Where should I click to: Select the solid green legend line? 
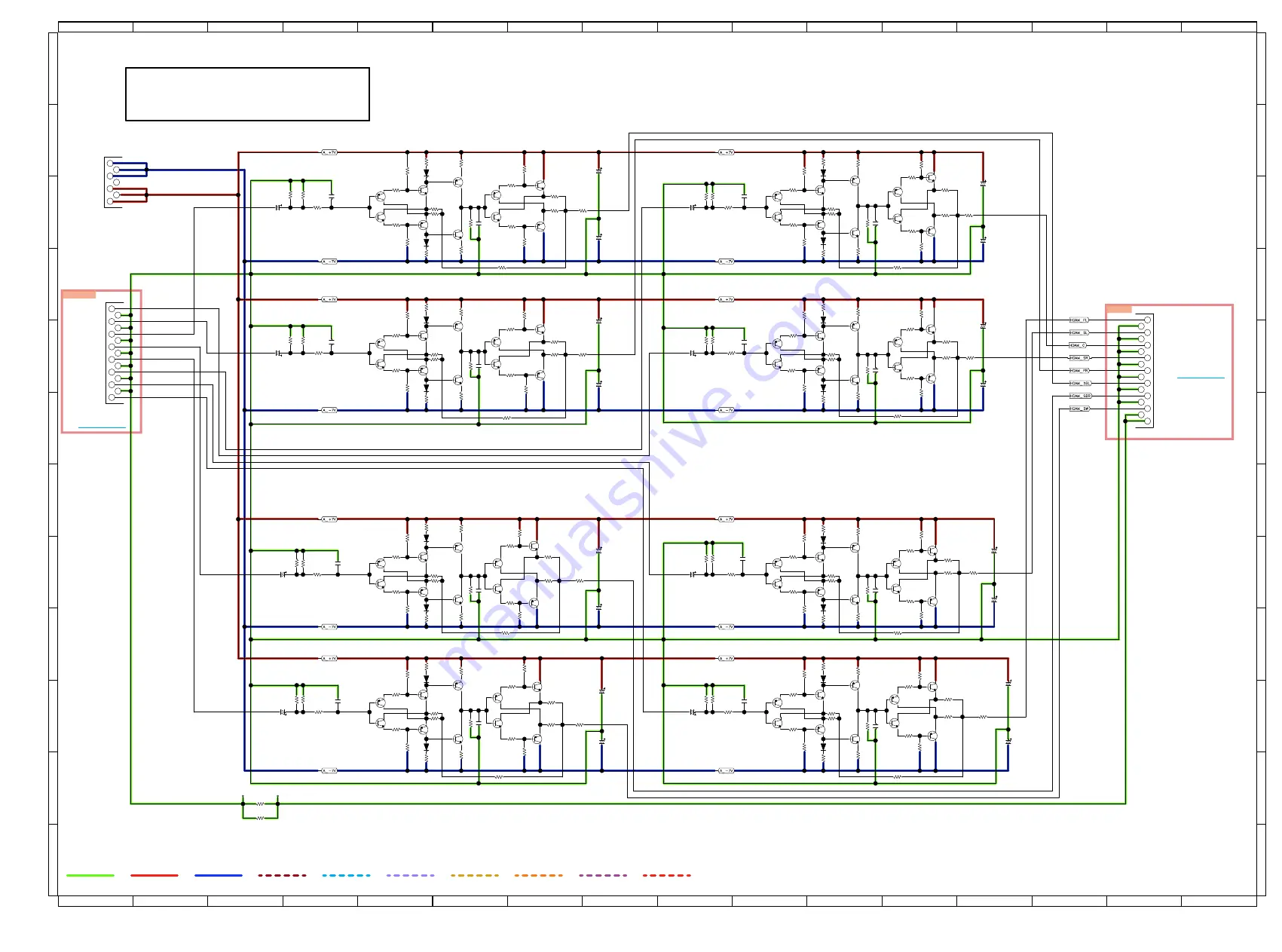coord(90,875)
